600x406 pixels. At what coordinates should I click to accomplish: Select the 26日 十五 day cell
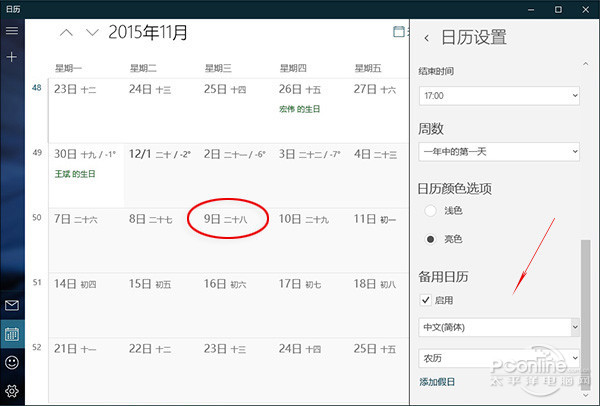(x=311, y=111)
